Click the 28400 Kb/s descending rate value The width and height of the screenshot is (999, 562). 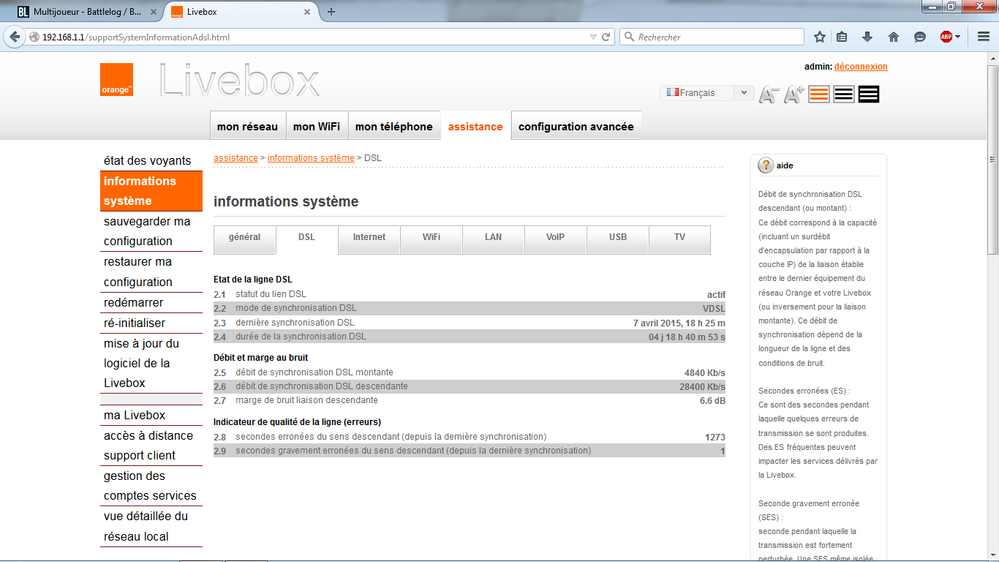pyautogui.click(x=702, y=387)
